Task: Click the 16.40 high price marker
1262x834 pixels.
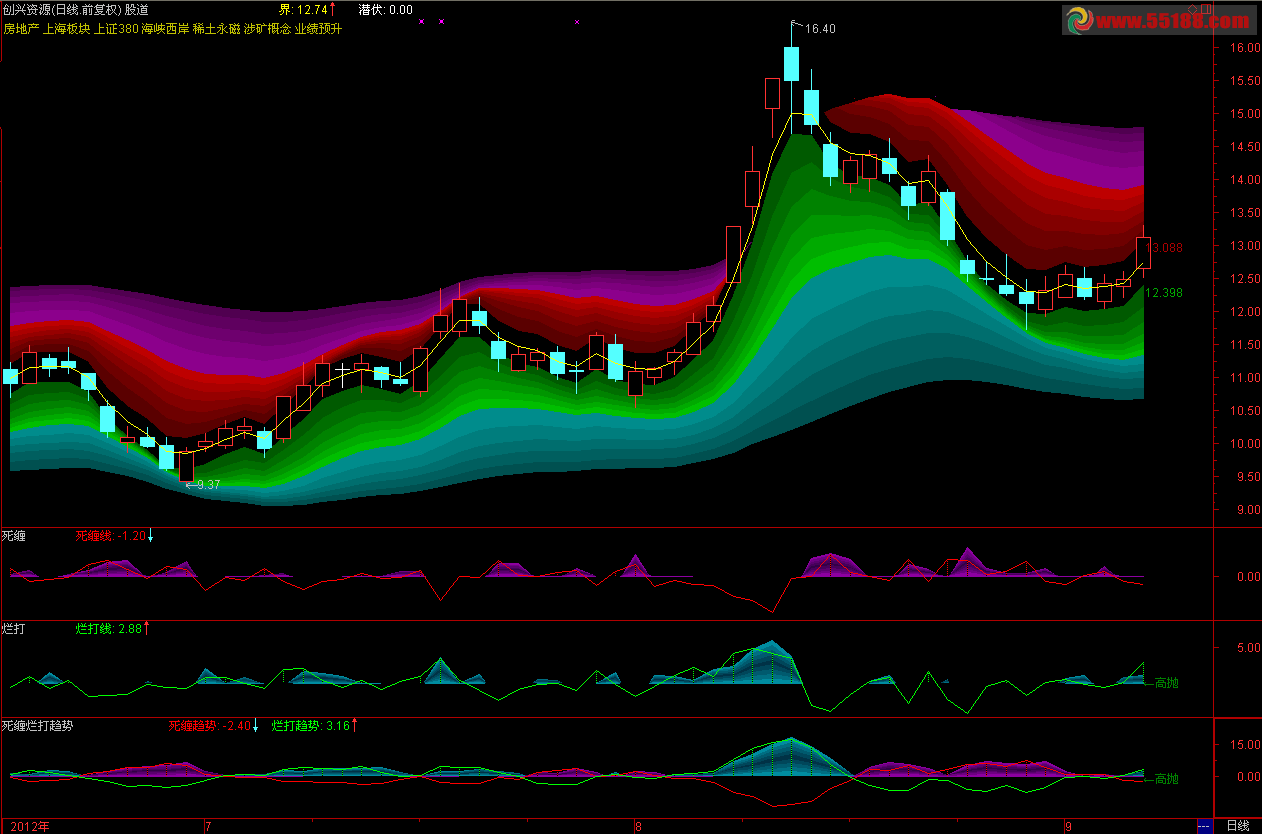Action: (x=818, y=29)
